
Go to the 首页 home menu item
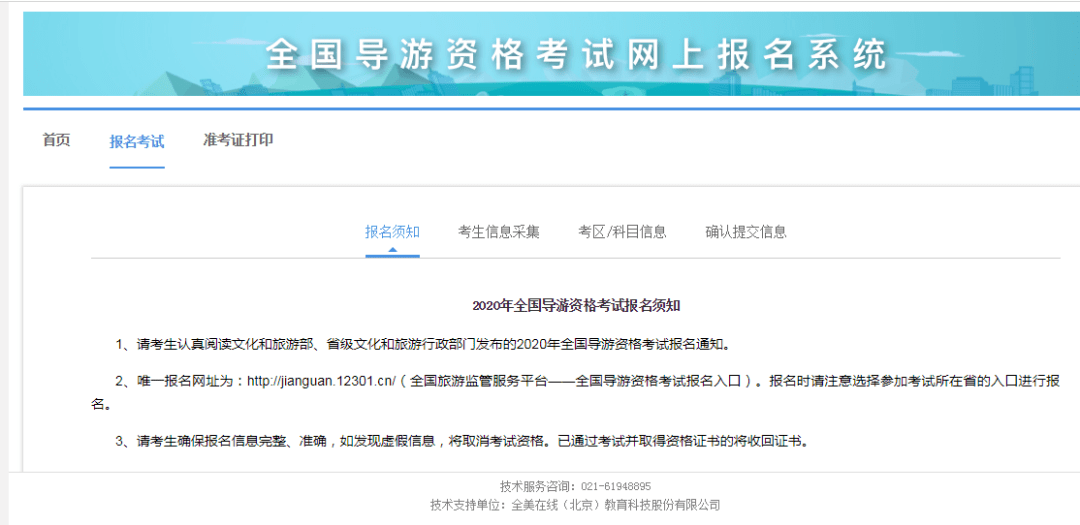(x=56, y=140)
